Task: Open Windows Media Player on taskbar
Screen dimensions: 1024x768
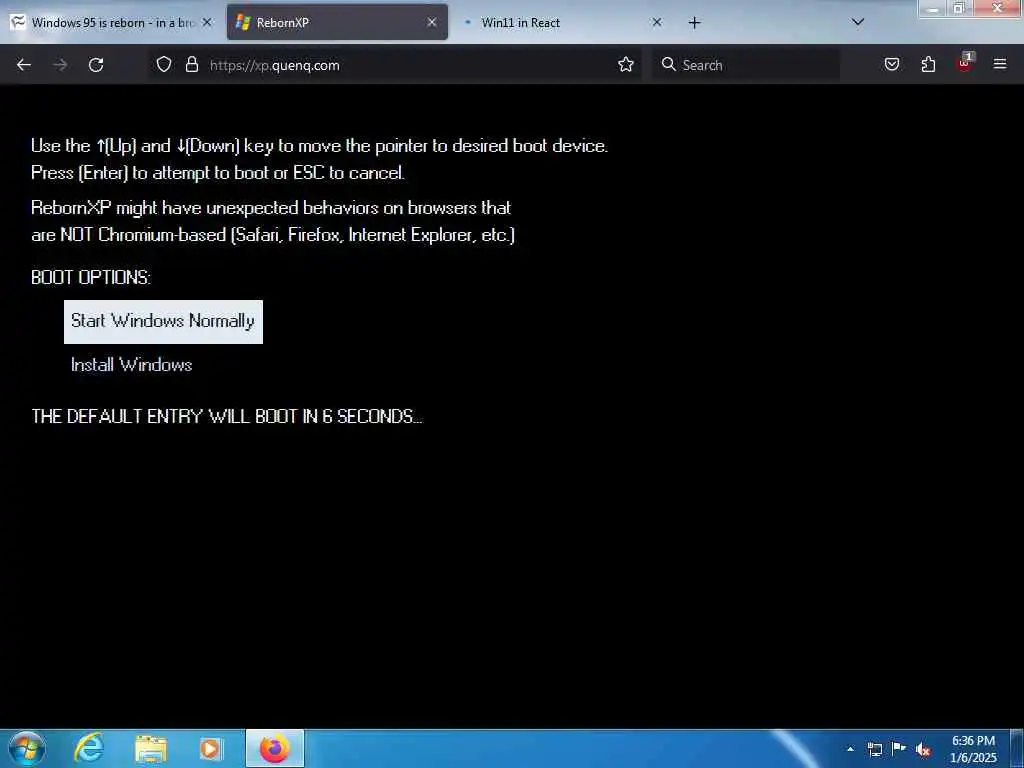Action: coord(212,748)
